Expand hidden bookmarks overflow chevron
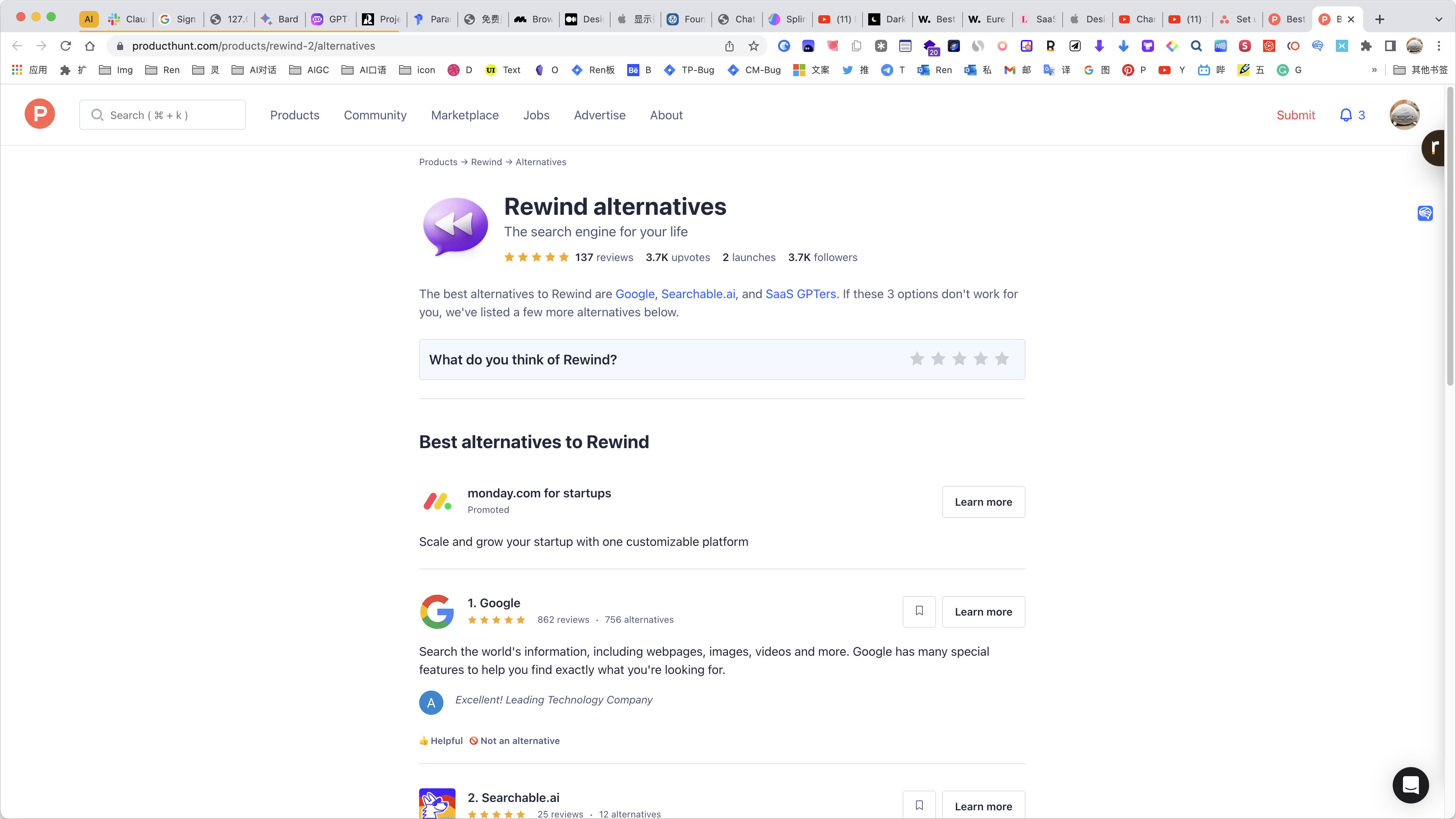Viewport: 1456px width, 819px height. pyautogui.click(x=1374, y=70)
